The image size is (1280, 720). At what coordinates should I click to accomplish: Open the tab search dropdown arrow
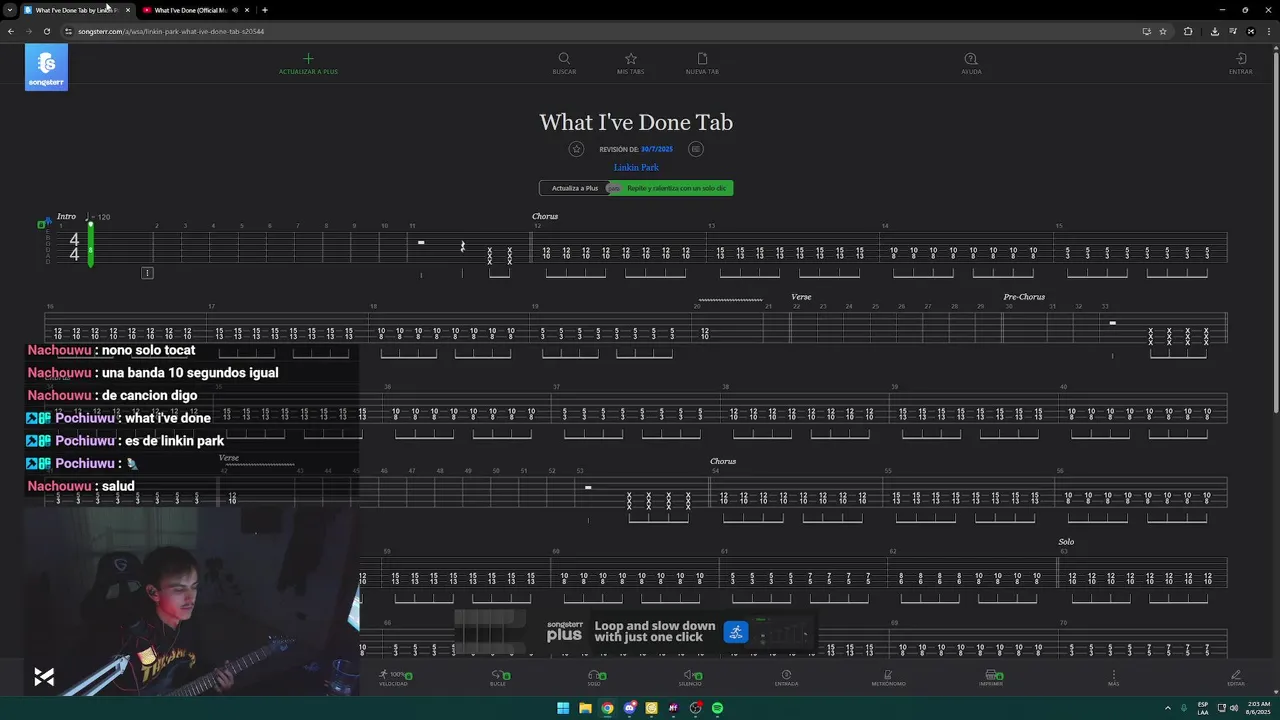tap(10, 10)
